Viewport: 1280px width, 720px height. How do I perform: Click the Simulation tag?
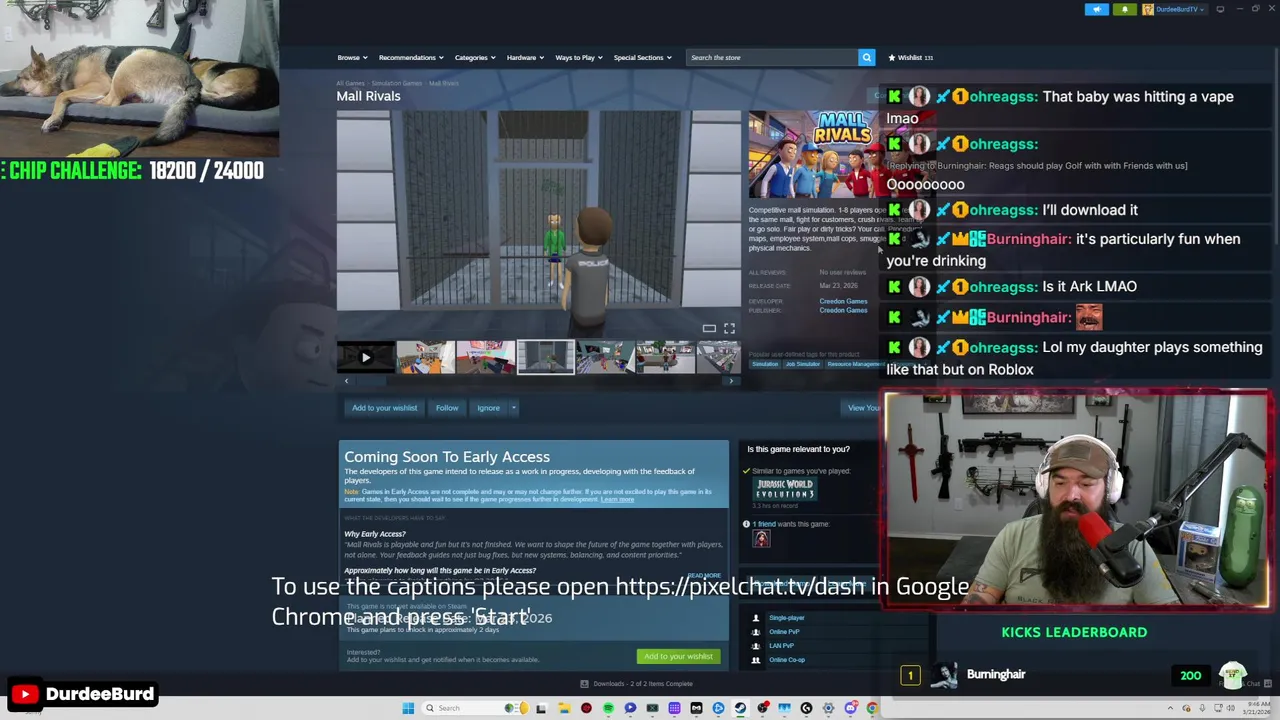click(x=765, y=364)
